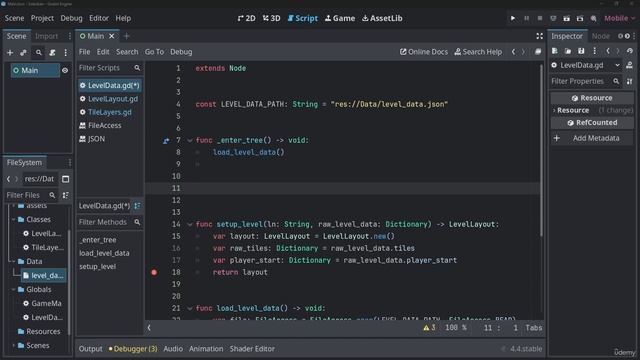Screen dimensions: 640x360
Task: Open Search Help
Action: (x=478, y=52)
